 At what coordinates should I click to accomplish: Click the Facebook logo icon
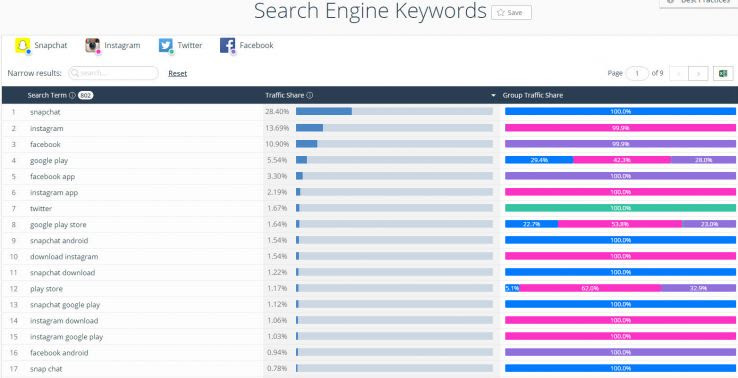tap(227, 45)
